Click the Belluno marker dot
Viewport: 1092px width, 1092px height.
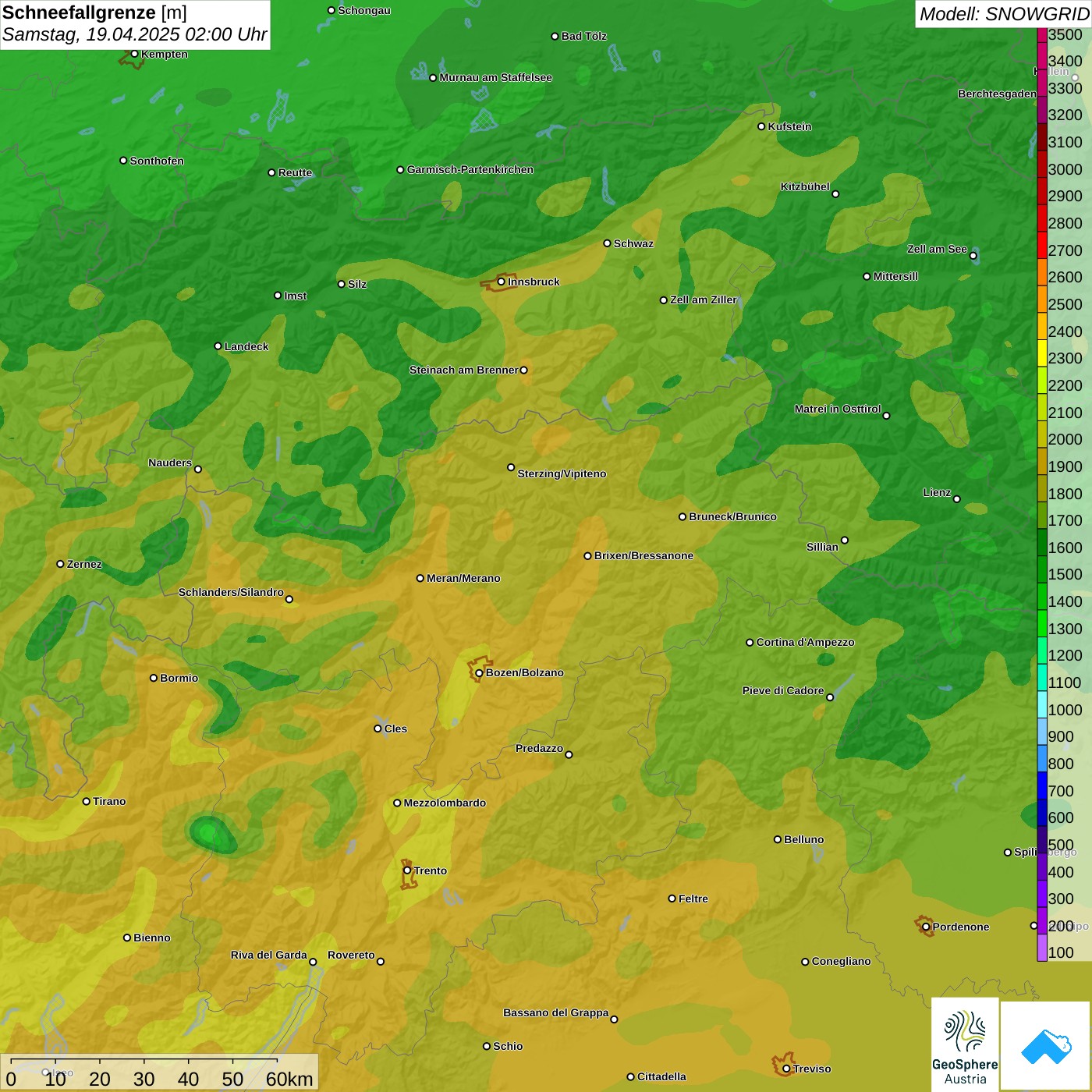click(777, 839)
